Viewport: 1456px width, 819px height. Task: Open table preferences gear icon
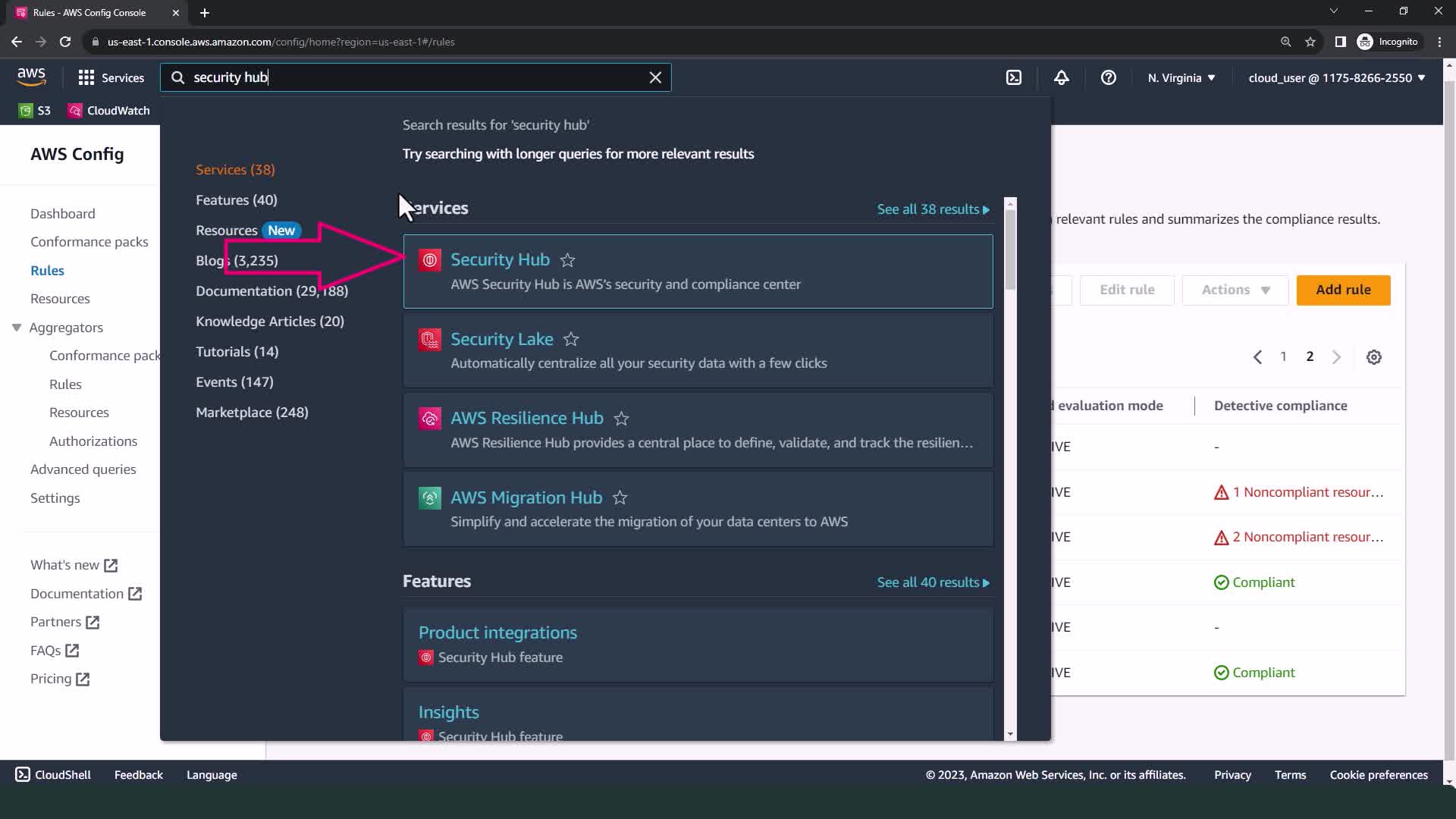[x=1373, y=357]
